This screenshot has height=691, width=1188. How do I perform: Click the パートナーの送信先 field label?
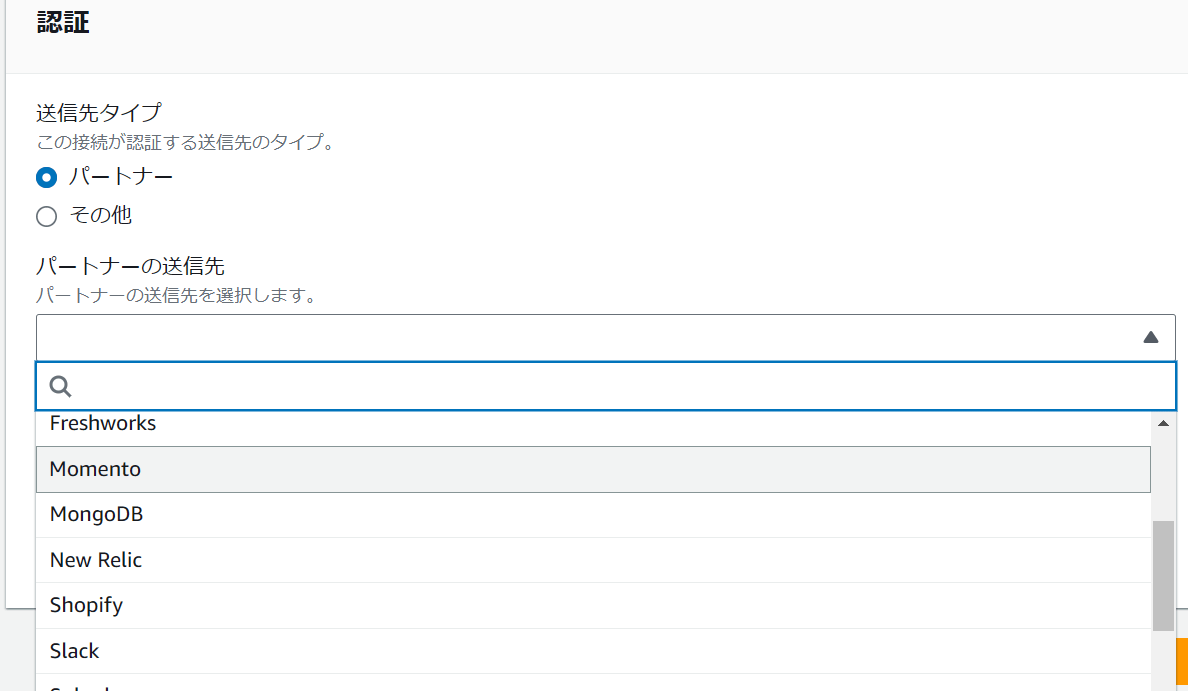click(130, 266)
